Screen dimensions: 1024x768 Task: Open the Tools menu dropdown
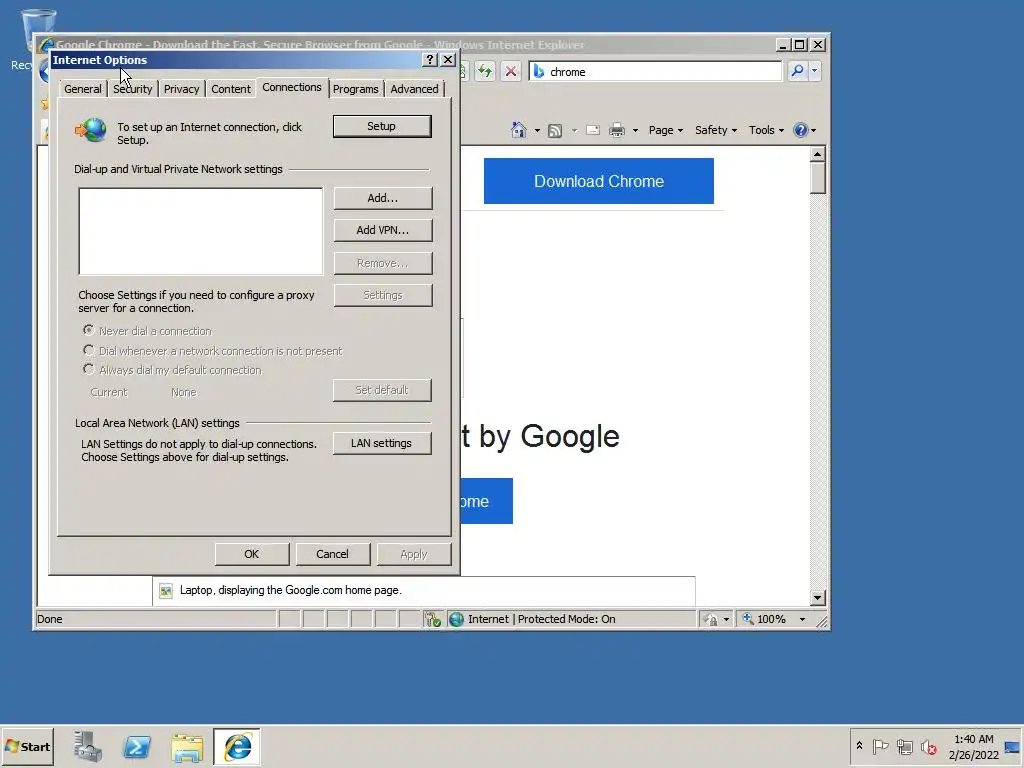pos(766,130)
